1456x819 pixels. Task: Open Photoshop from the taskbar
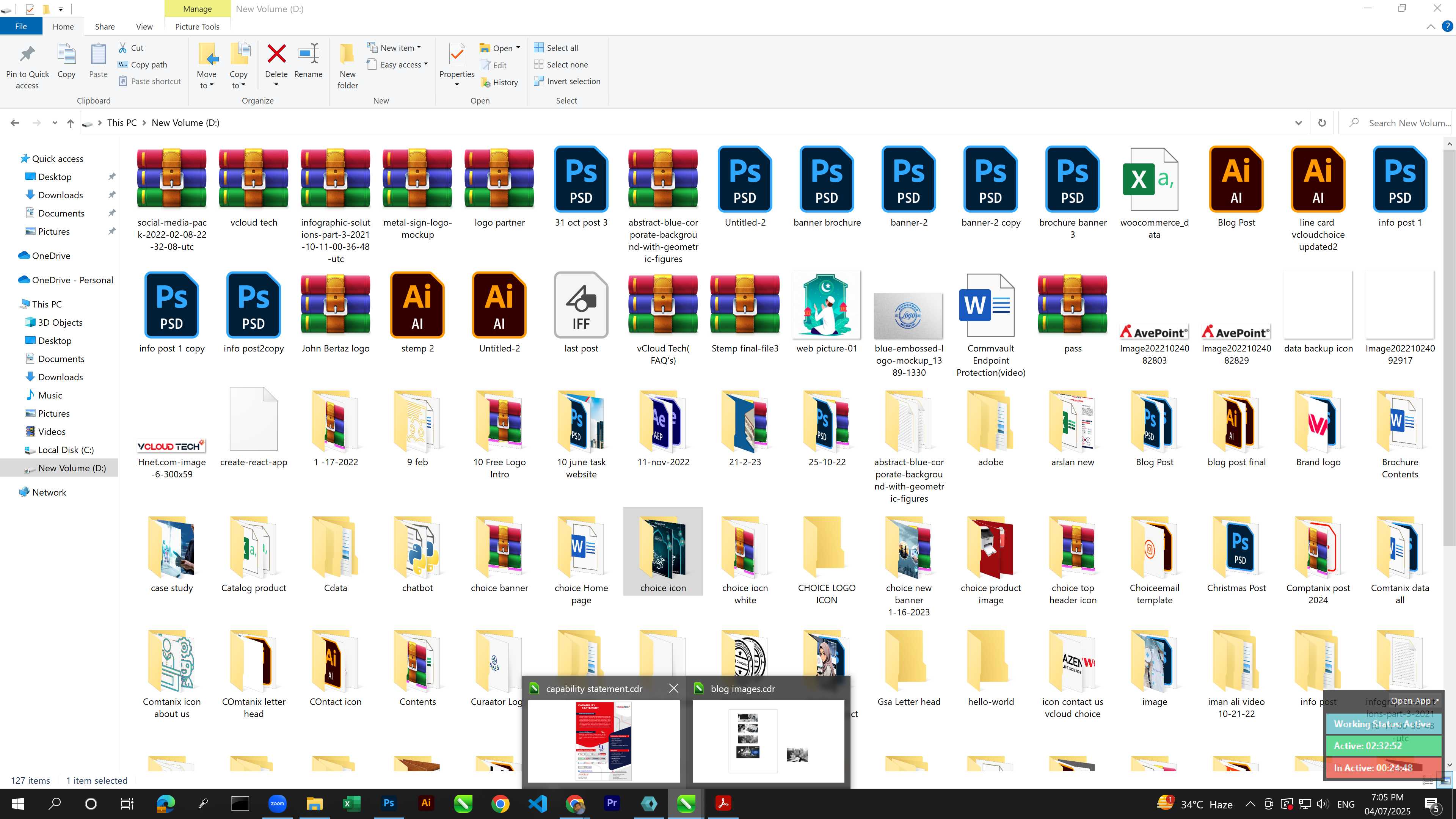tap(389, 803)
